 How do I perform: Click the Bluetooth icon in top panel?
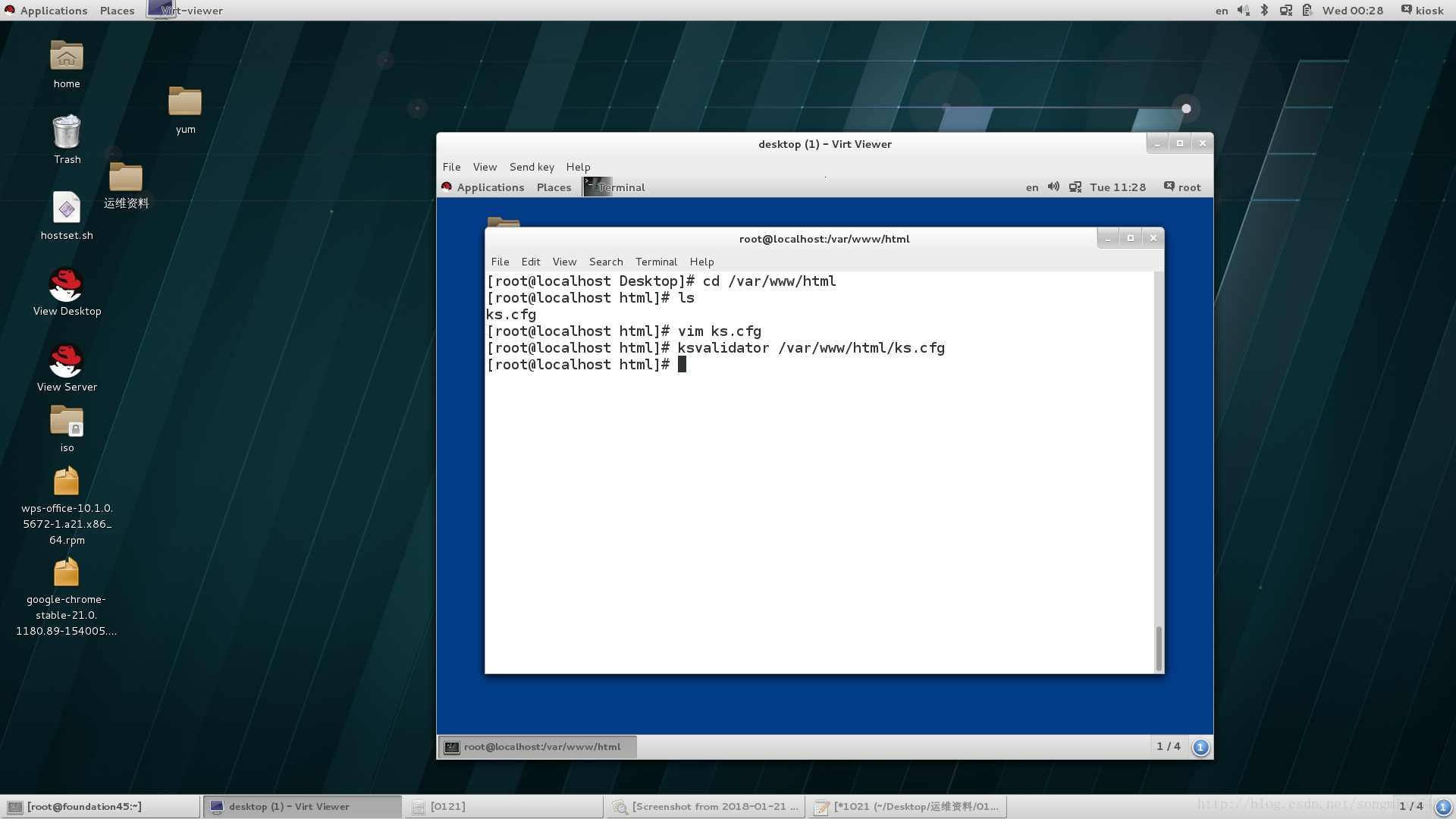1264,11
